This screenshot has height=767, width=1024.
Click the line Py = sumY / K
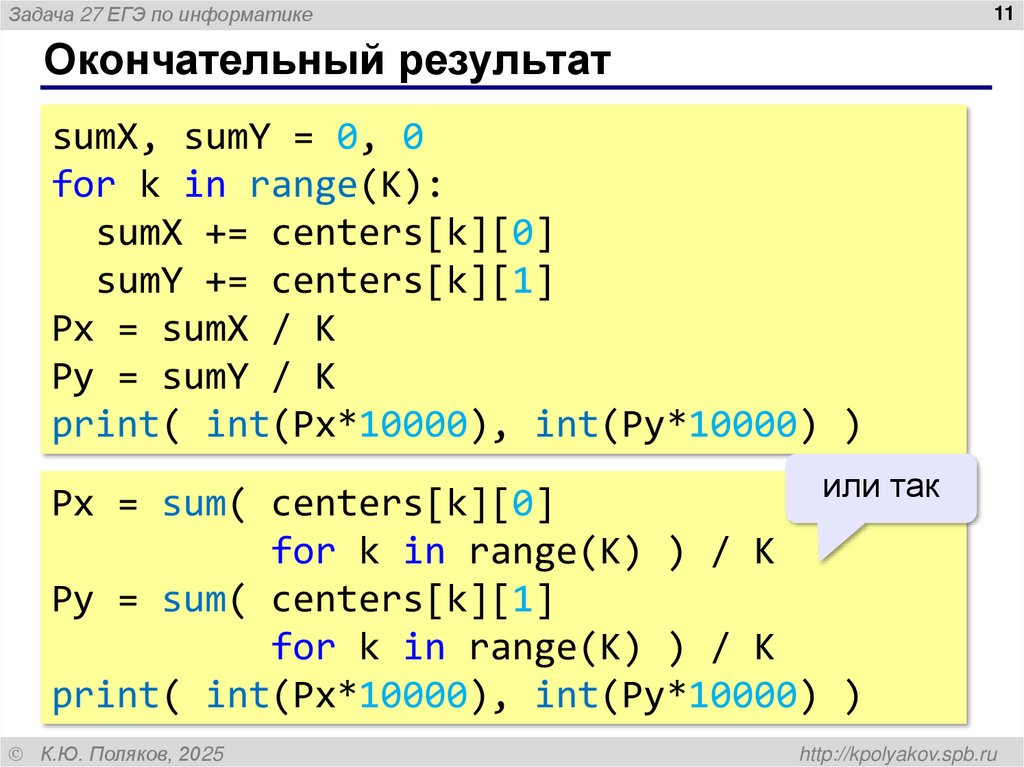tap(193, 376)
